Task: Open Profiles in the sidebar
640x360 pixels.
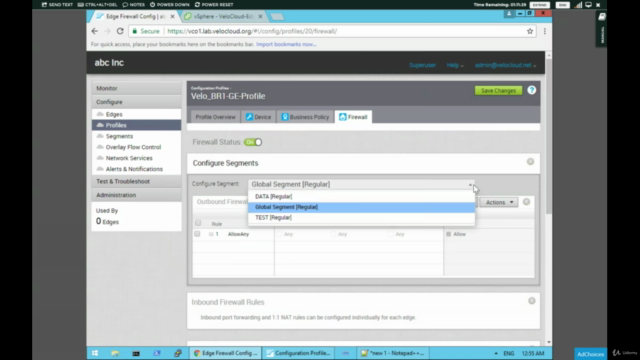Action: (136, 125)
